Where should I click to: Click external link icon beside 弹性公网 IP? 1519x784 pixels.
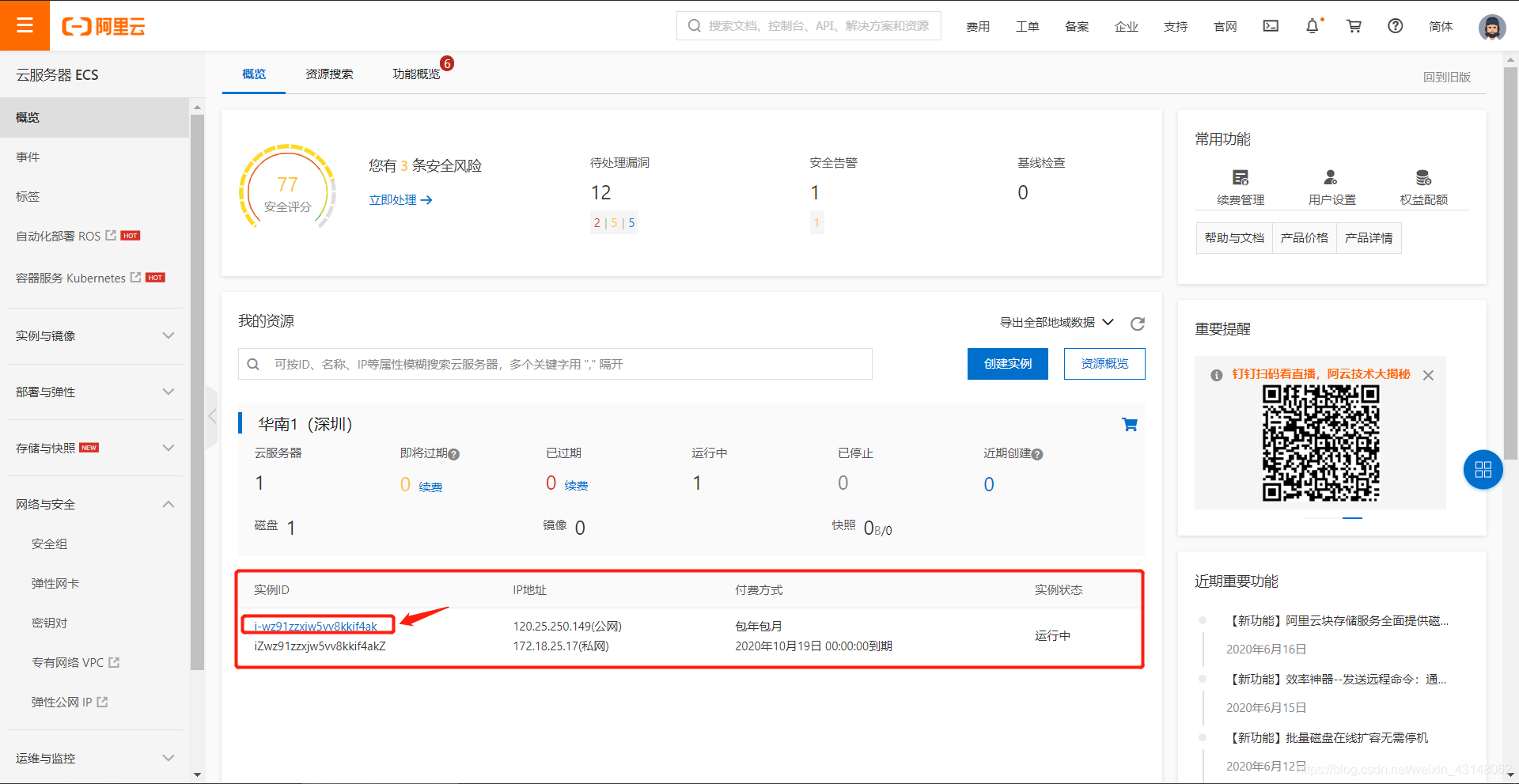tap(102, 702)
